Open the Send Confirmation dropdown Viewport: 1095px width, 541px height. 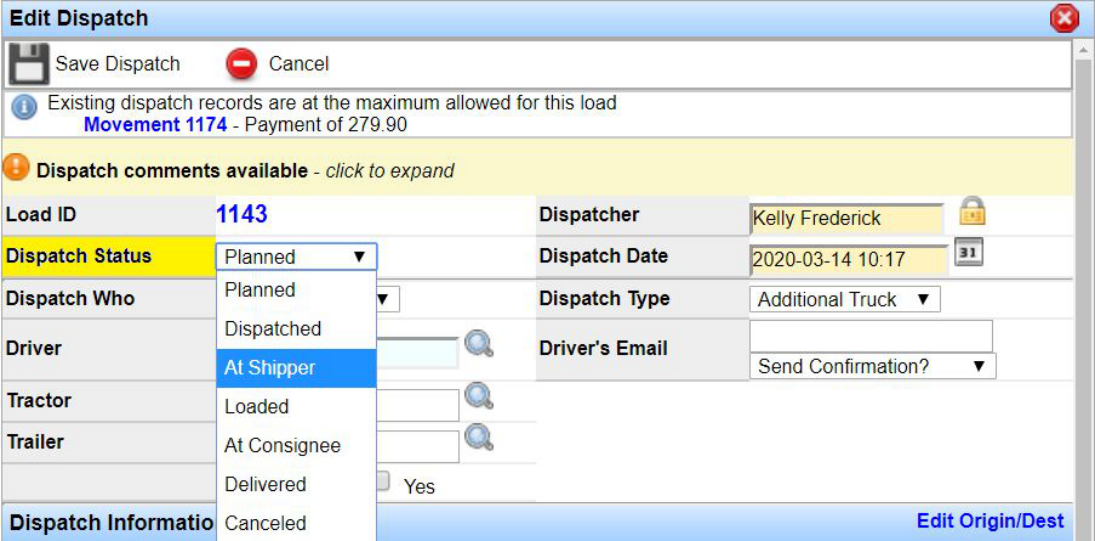873,366
